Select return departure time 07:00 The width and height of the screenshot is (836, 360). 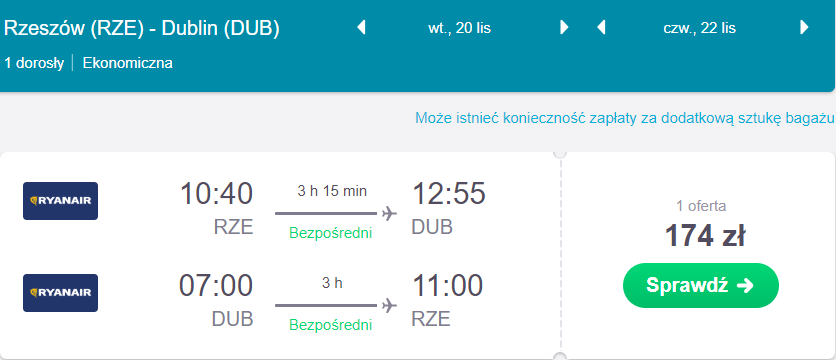click(215, 285)
